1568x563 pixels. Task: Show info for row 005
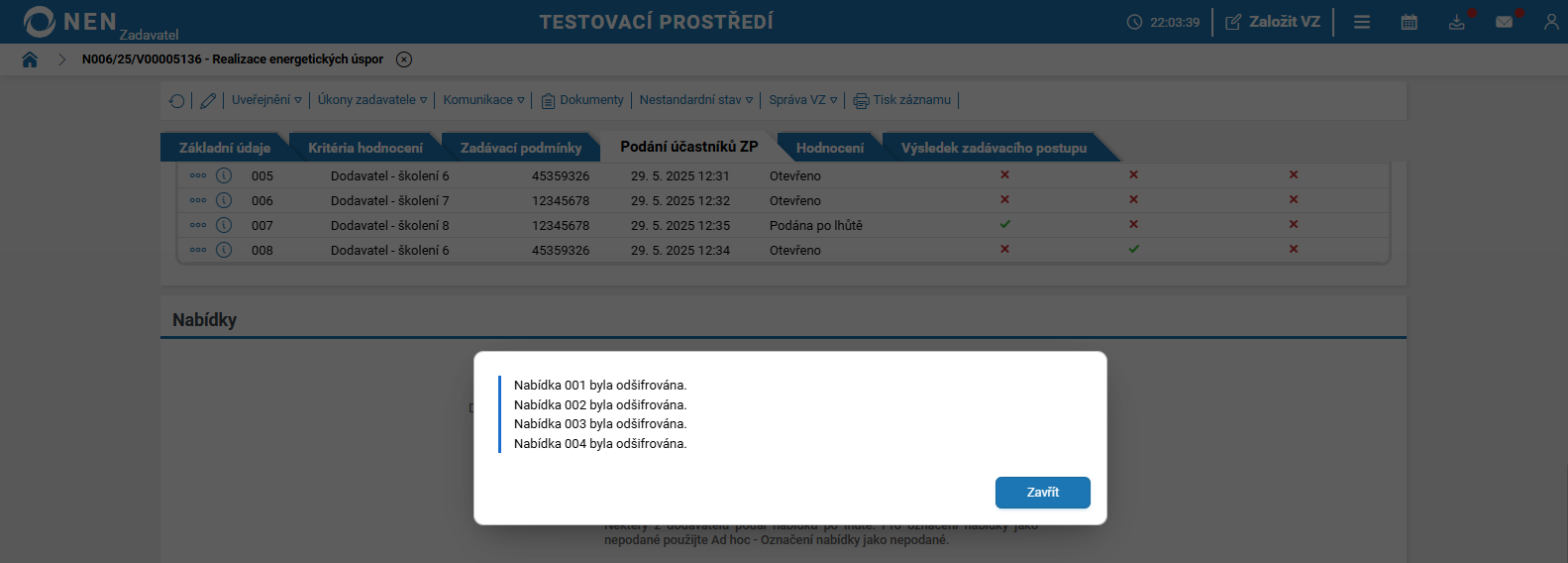coord(224,175)
